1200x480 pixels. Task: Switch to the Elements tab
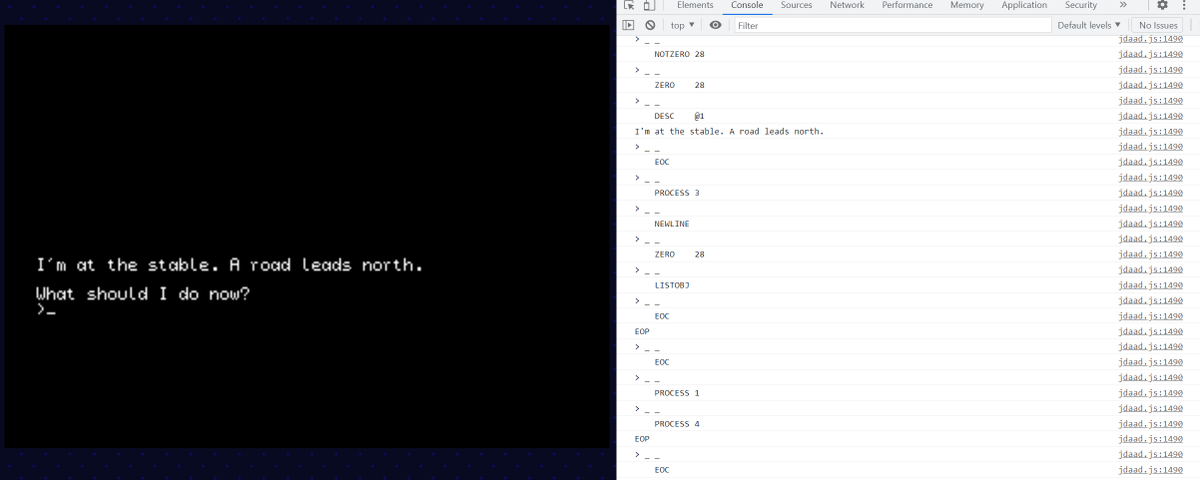click(x=695, y=5)
